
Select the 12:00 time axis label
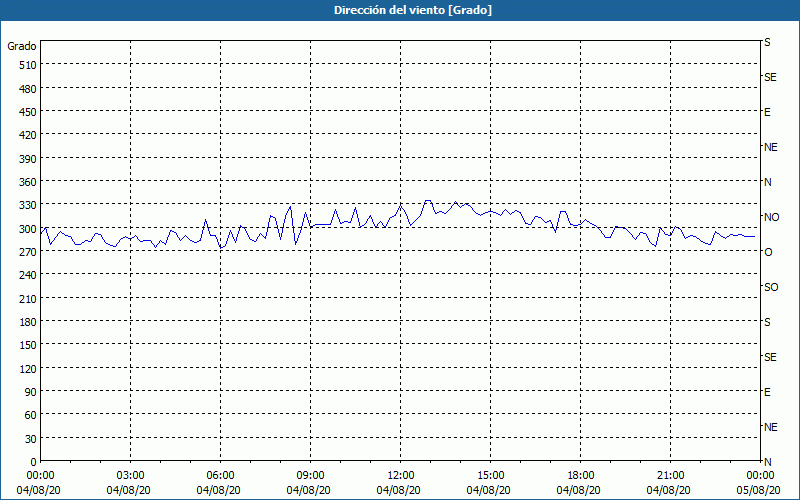coord(401,476)
